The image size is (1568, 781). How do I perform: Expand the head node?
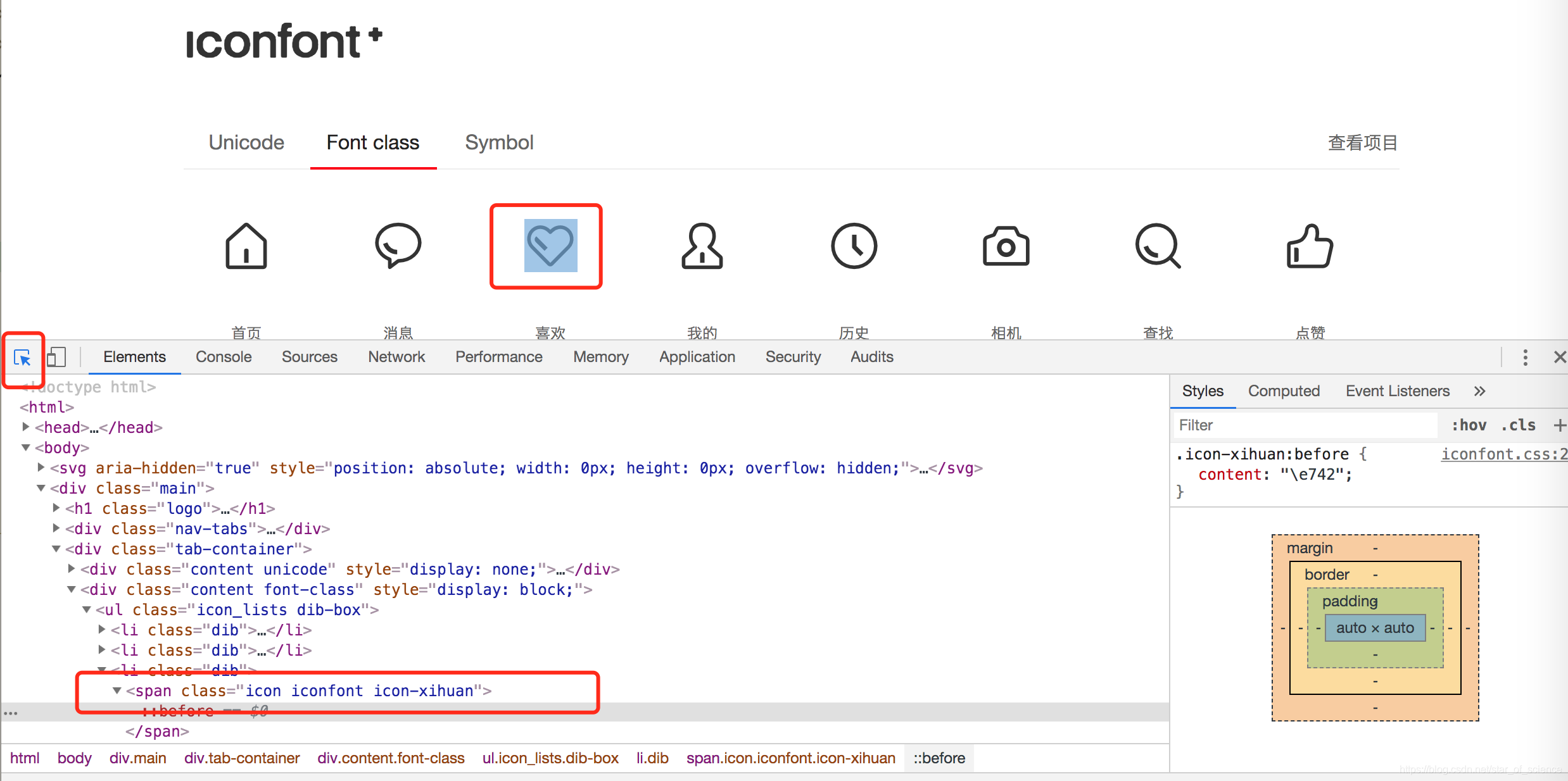point(26,427)
